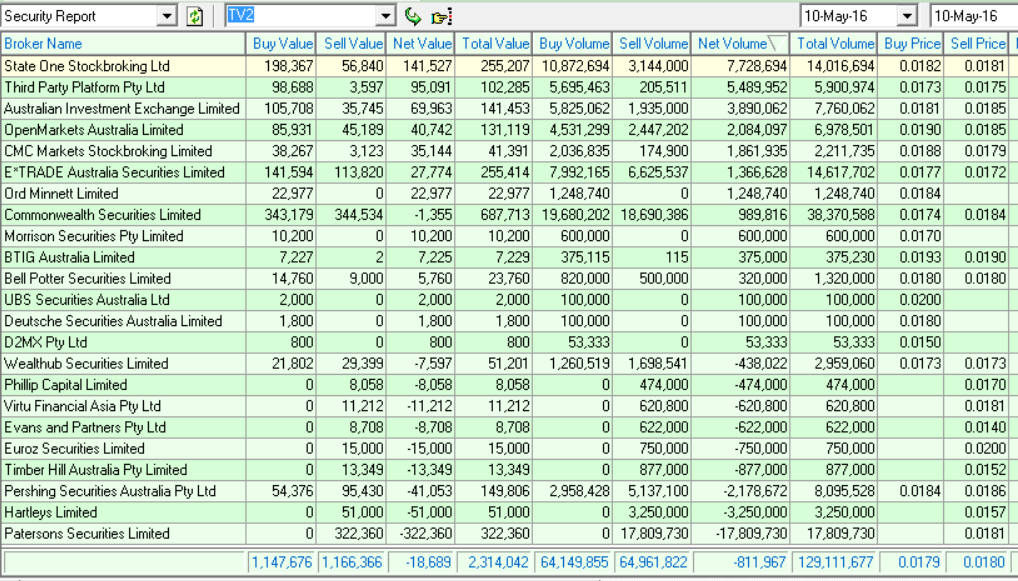1018x581 pixels.
Task: Open the Security Report dropdown arrow
Action: click(x=167, y=16)
